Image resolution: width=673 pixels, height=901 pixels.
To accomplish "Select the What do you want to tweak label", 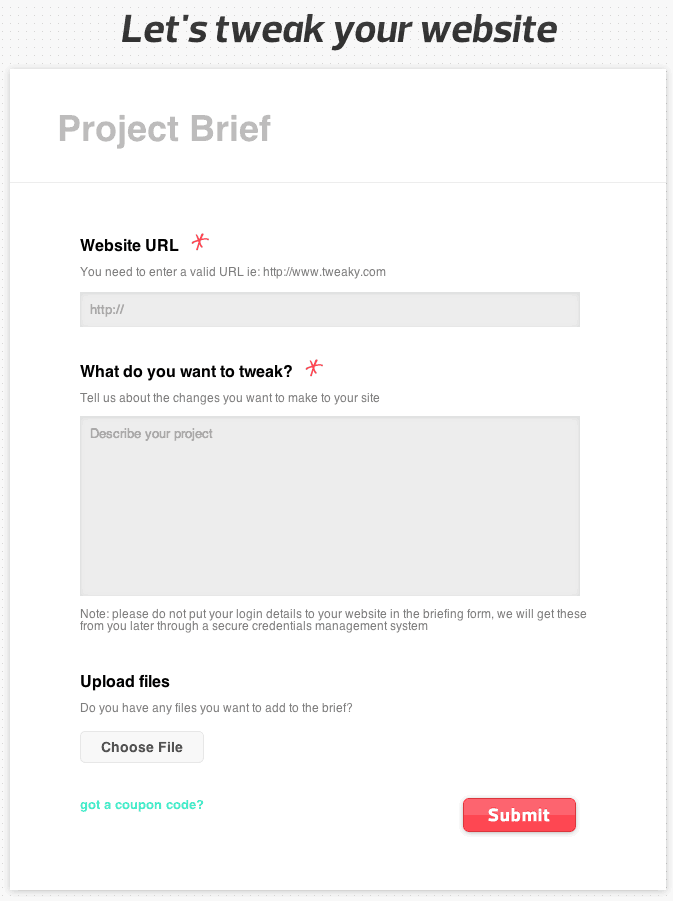I will pyautogui.click(x=186, y=372).
